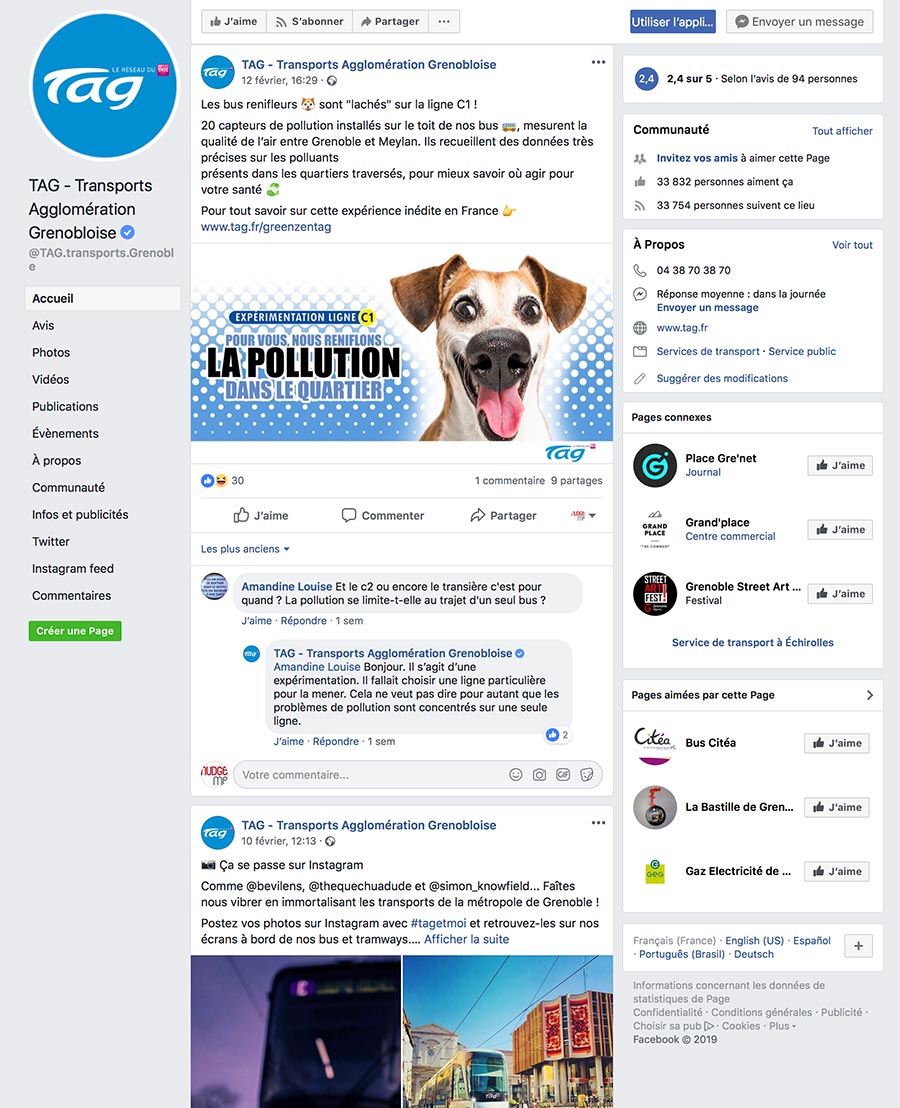Like the La Bastille de Grenoble page
The height and width of the screenshot is (1108, 900).
[836, 808]
